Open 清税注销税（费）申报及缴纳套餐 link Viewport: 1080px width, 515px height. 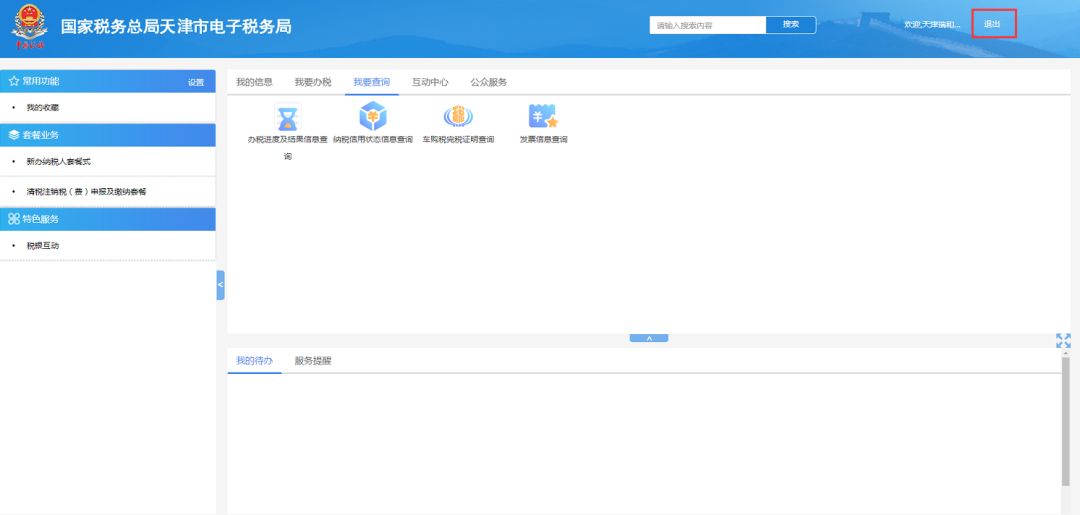point(86,191)
